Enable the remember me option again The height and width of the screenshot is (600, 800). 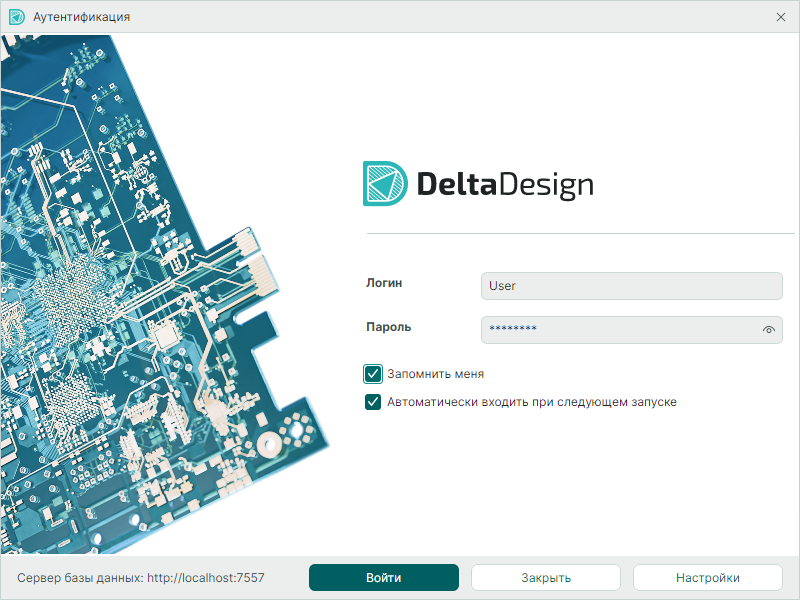tap(372, 375)
